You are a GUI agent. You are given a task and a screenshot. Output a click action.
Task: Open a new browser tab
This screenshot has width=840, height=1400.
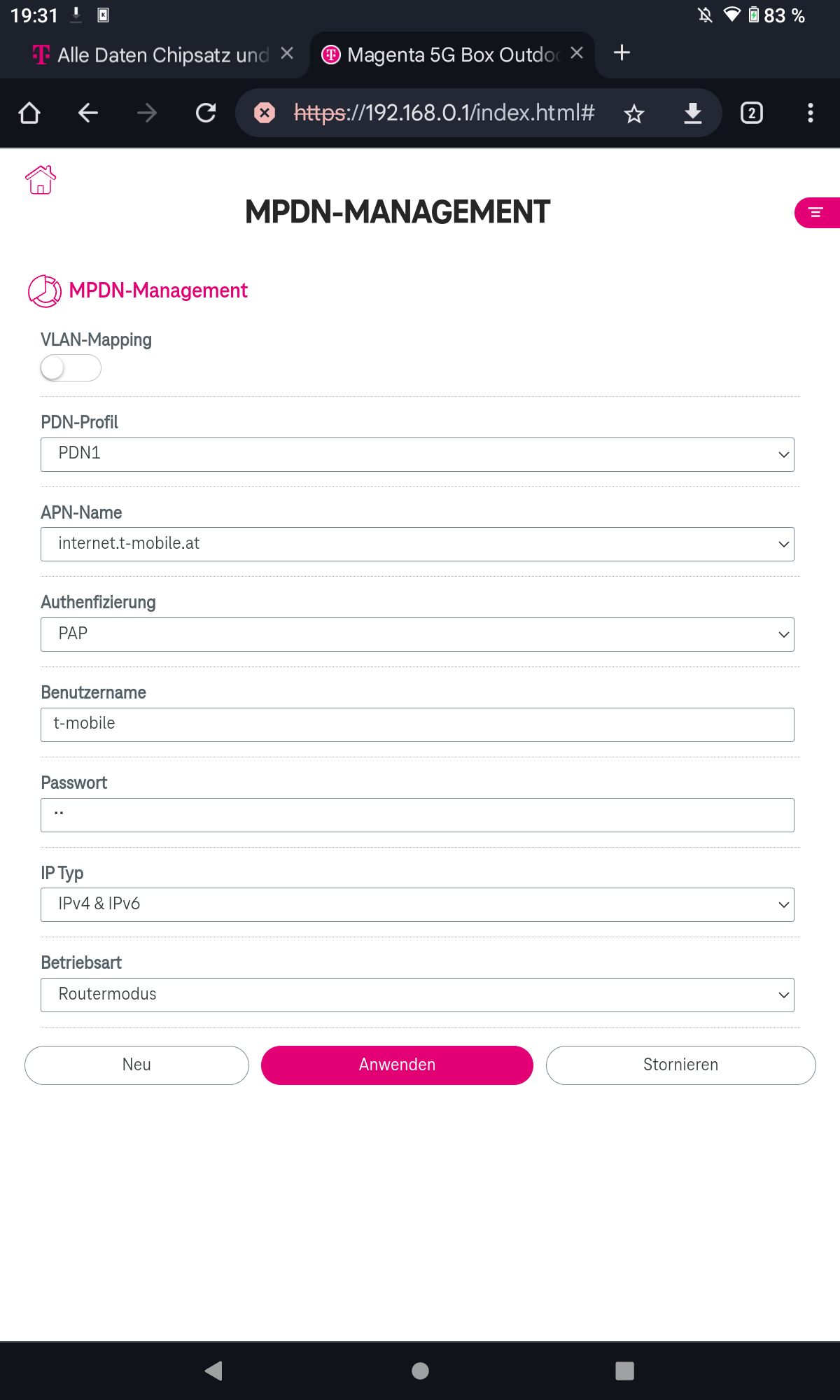pyautogui.click(x=622, y=53)
